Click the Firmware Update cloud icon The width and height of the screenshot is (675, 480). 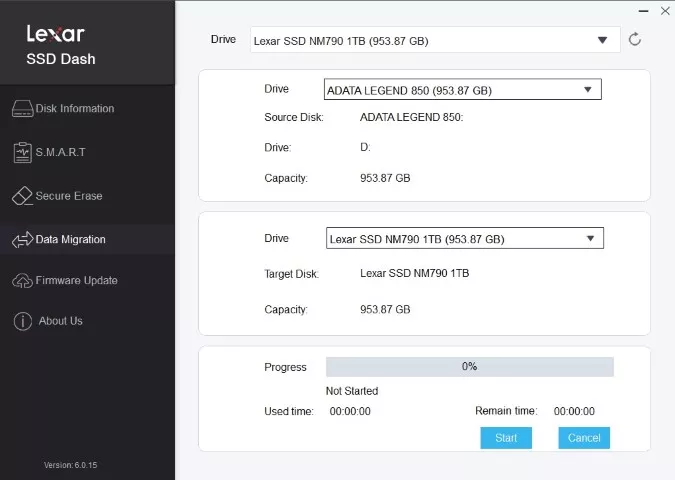tap(22, 281)
